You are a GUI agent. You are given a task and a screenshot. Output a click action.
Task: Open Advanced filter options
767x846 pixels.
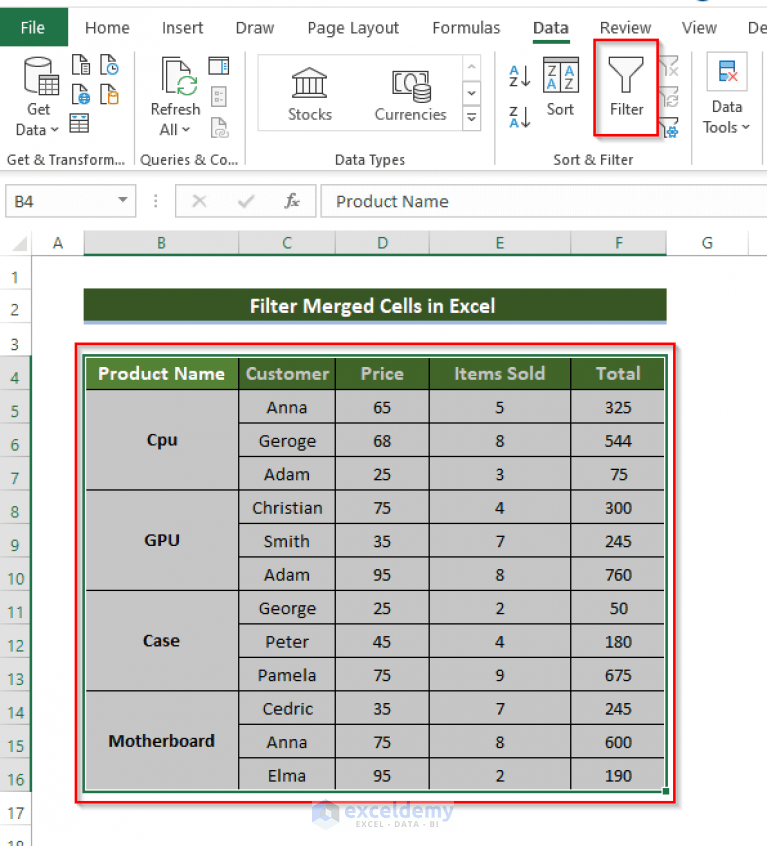coord(669,128)
